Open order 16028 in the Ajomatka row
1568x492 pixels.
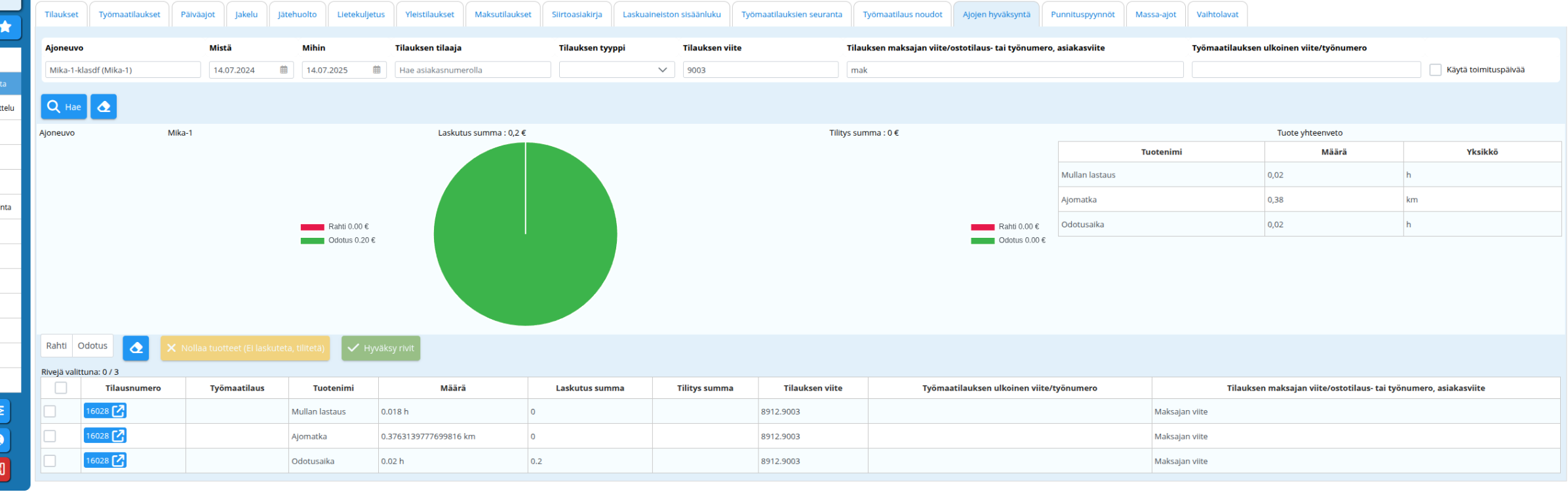105,436
